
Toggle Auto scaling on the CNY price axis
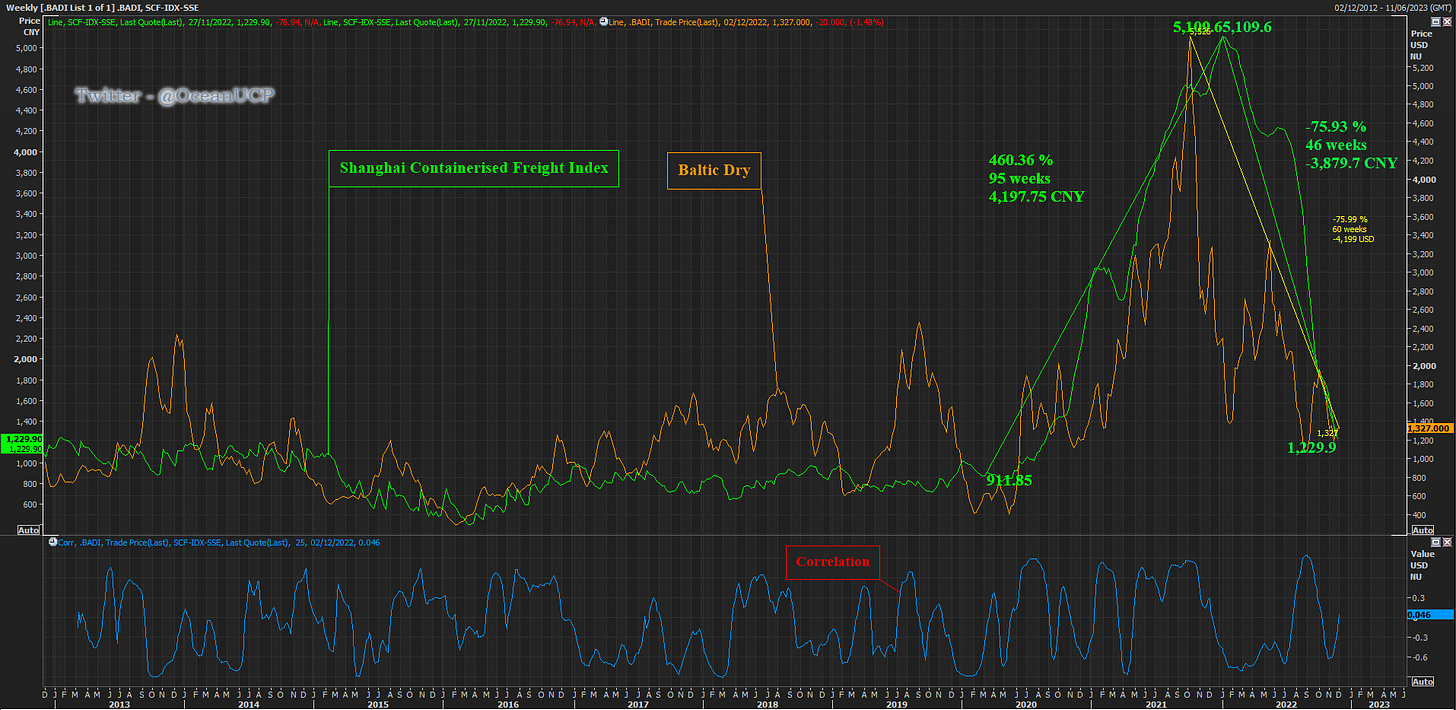pyautogui.click(x=28, y=529)
